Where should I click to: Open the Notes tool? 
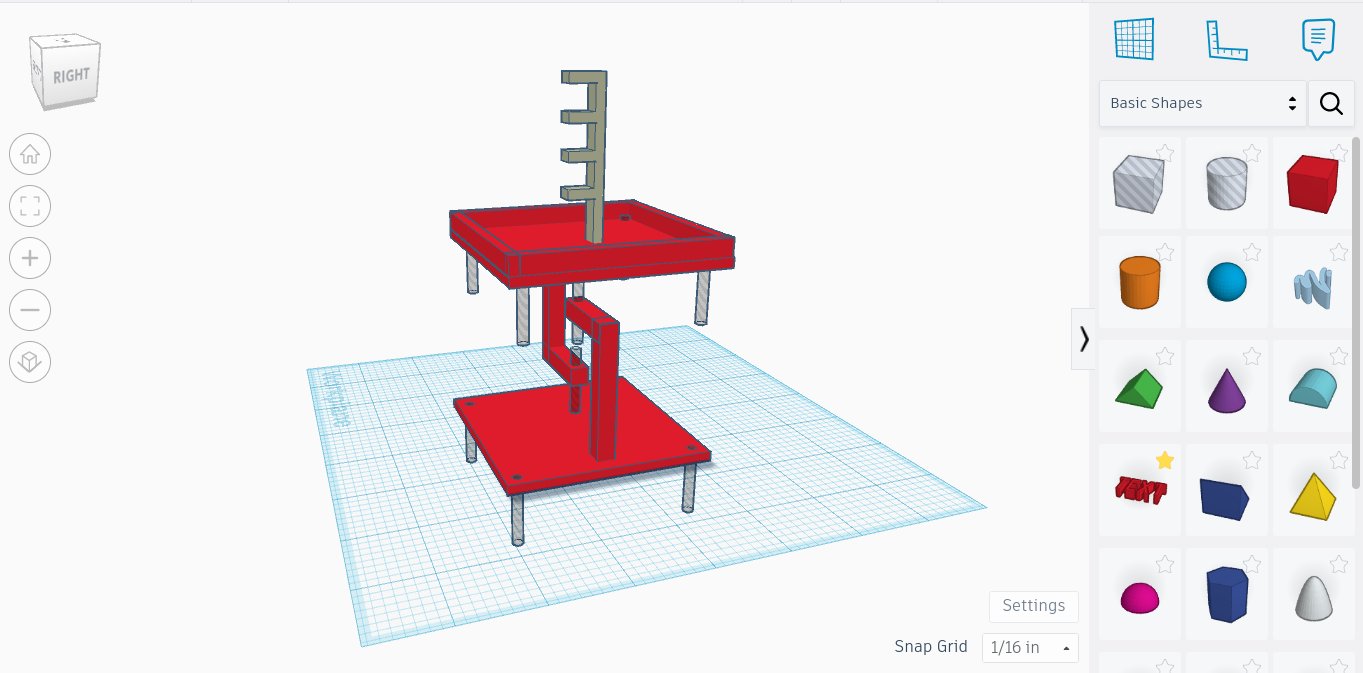point(1318,40)
